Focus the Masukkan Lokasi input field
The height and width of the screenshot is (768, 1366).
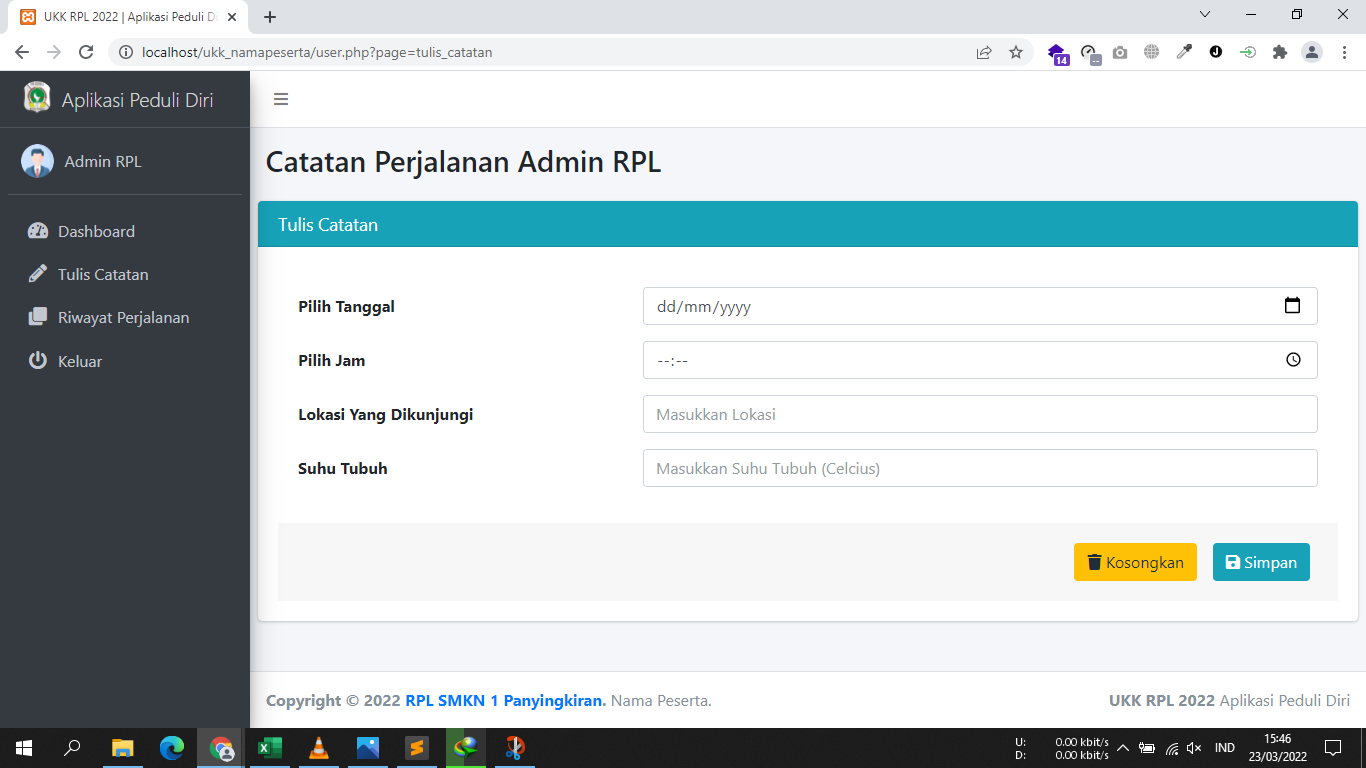[979, 414]
